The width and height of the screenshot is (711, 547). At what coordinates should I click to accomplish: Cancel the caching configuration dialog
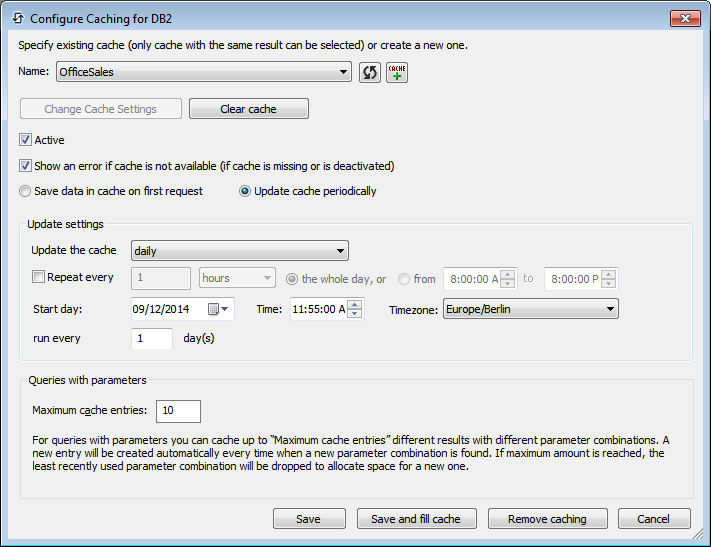pos(654,519)
